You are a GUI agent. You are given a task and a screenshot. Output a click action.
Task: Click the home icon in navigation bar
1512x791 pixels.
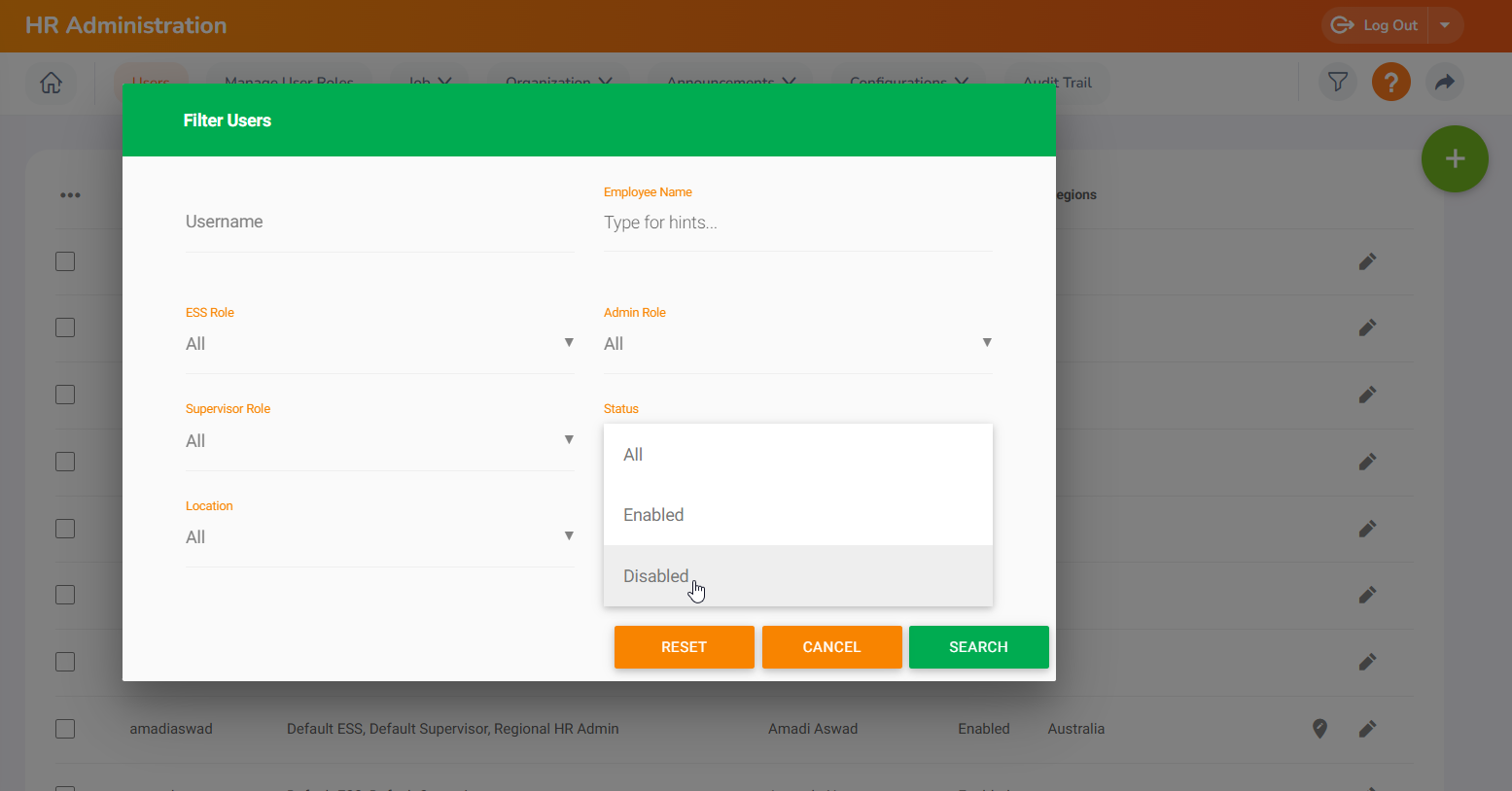[x=51, y=83]
